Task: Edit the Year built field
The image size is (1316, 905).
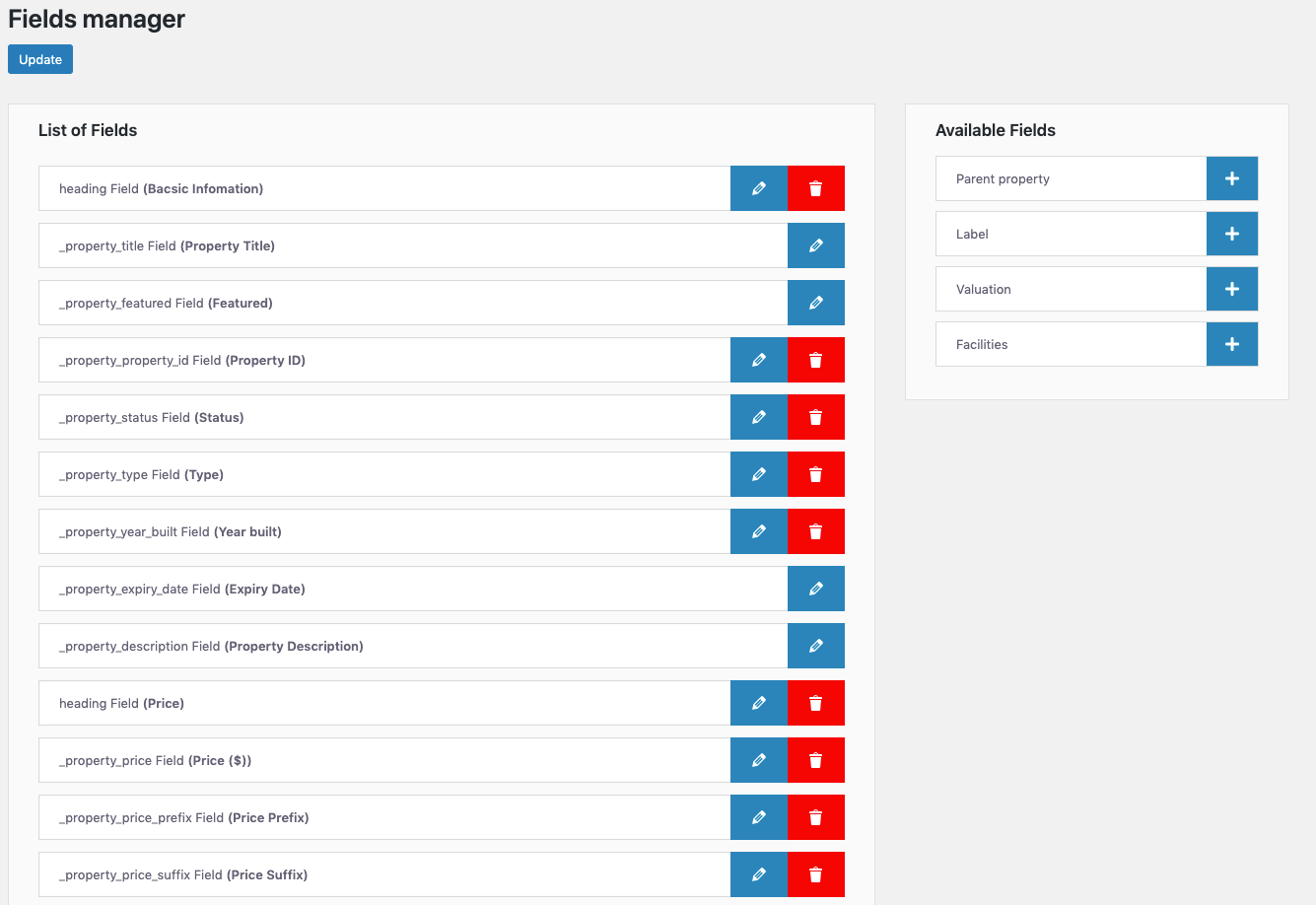Action: click(758, 531)
